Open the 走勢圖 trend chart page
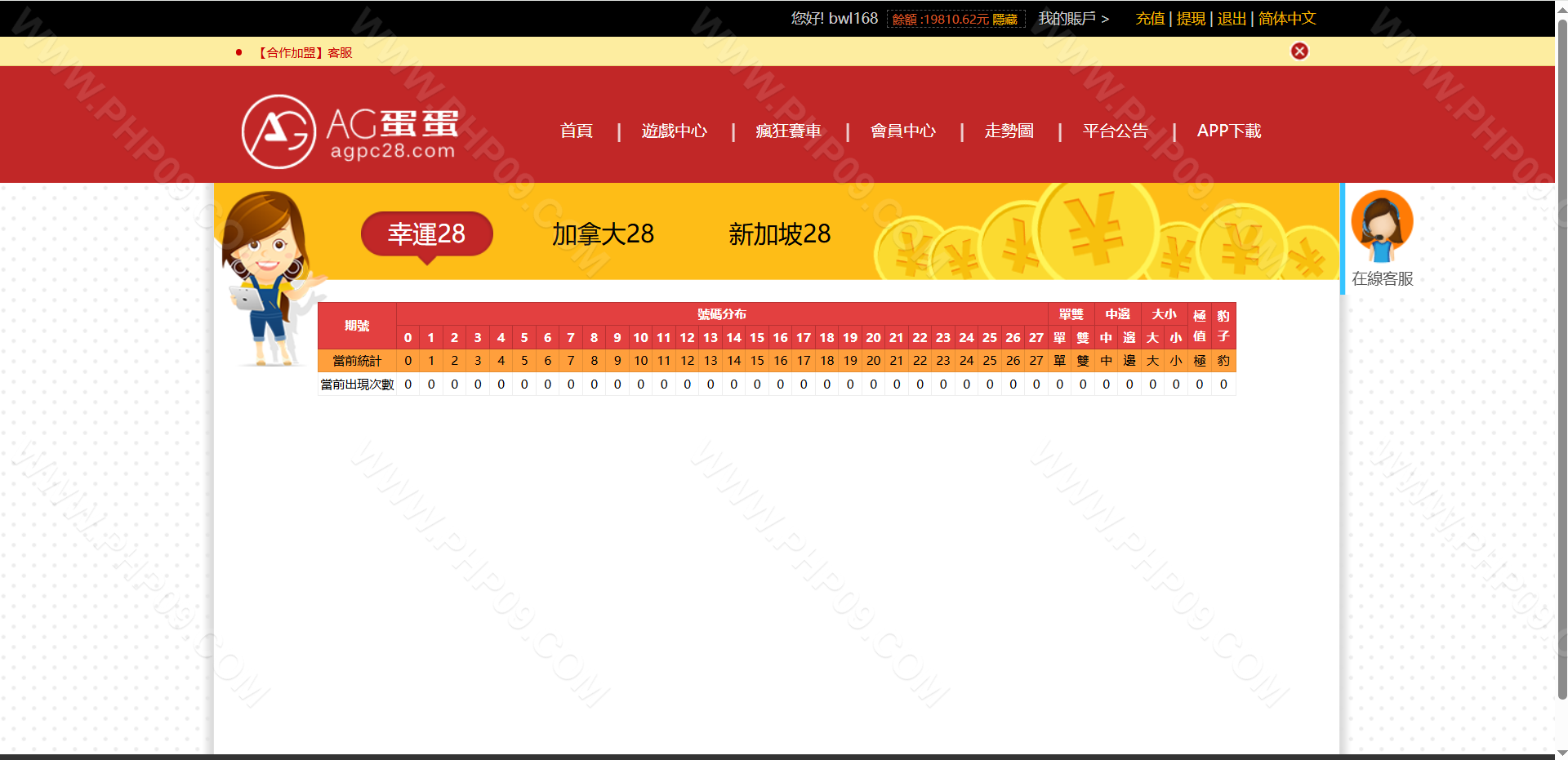 pyautogui.click(x=1009, y=131)
